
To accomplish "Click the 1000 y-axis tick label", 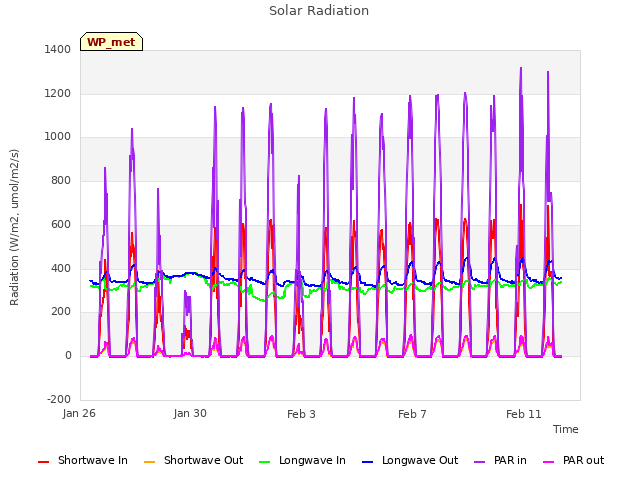I will point(58,137).
